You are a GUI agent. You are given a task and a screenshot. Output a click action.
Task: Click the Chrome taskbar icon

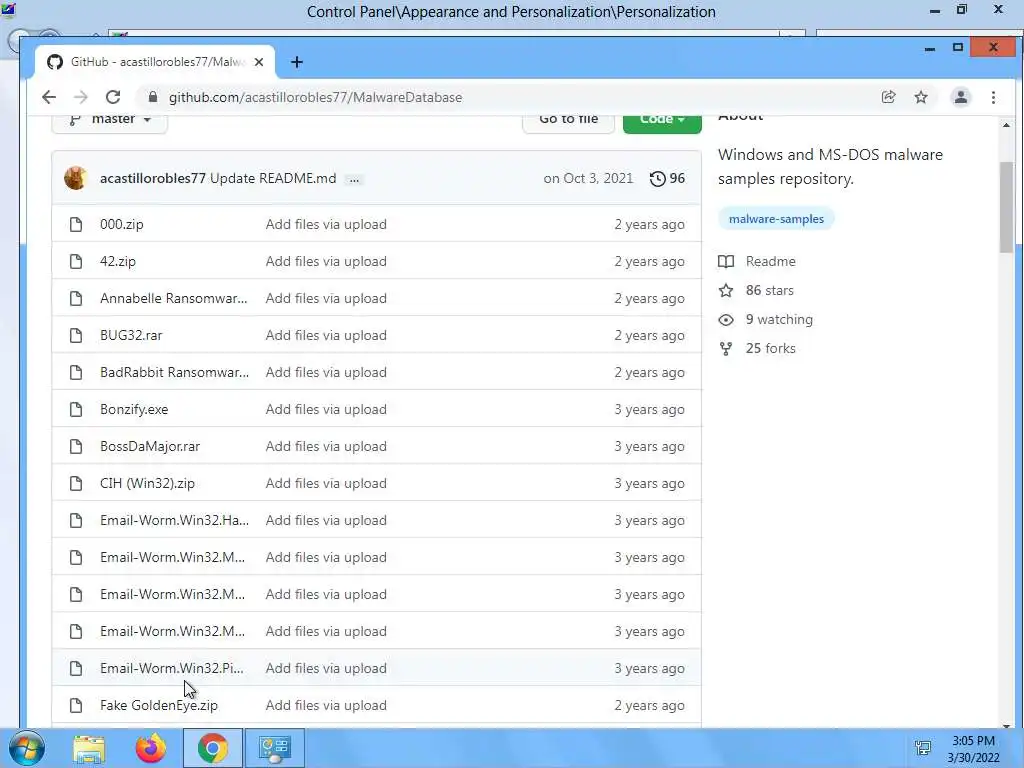pyautogui.click(x=213, y=748)
